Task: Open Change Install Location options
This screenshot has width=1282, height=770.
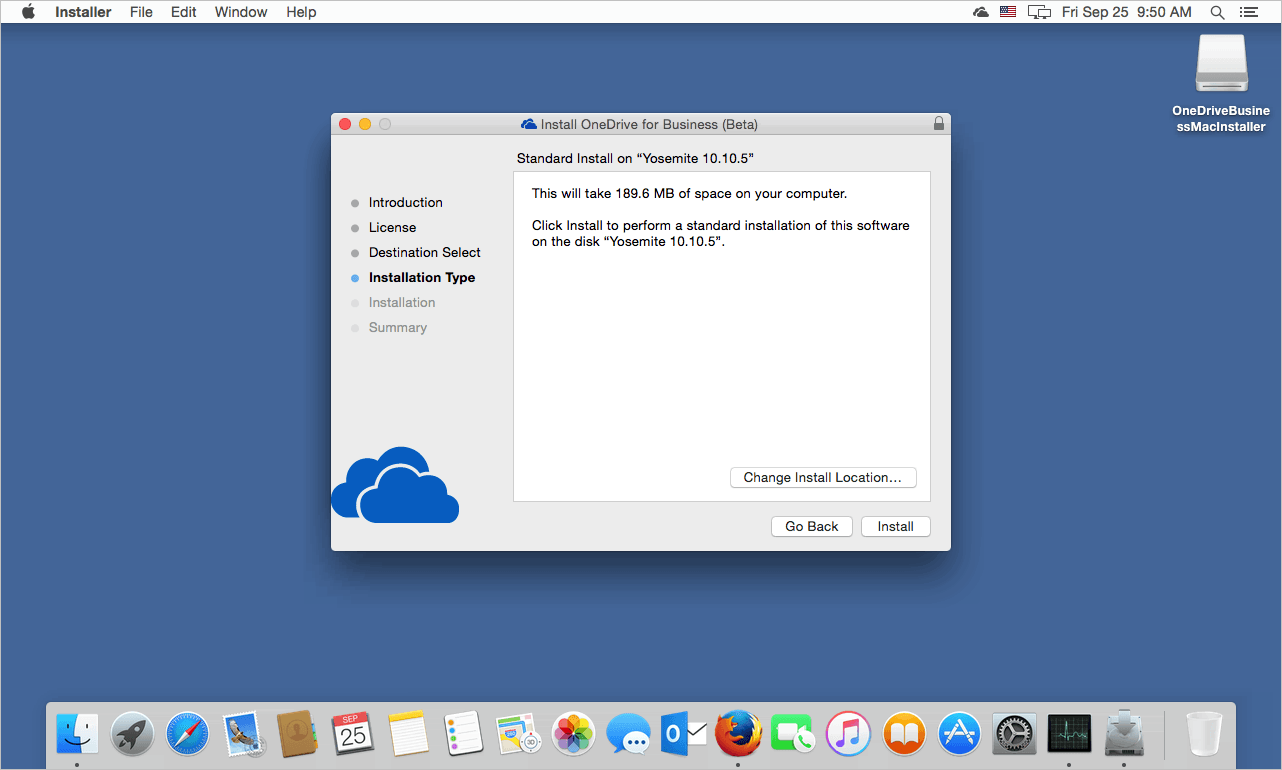Action: (823, 477)
